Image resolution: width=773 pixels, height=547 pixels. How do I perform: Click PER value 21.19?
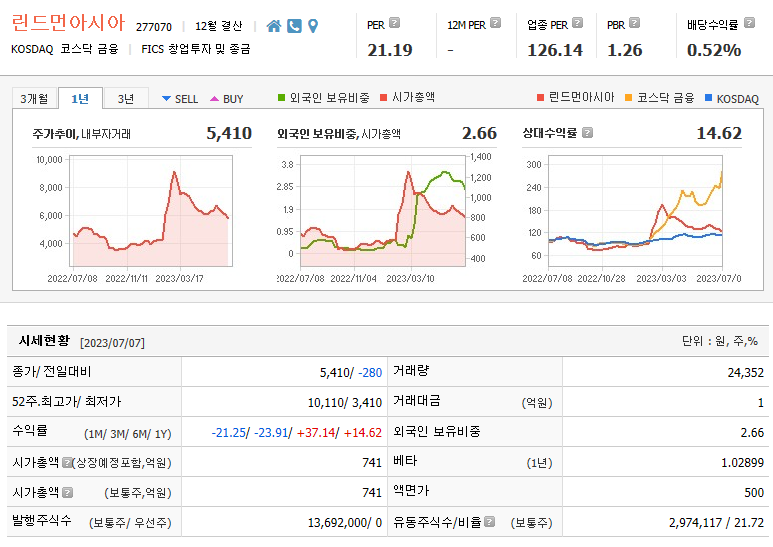pos(389,50)
